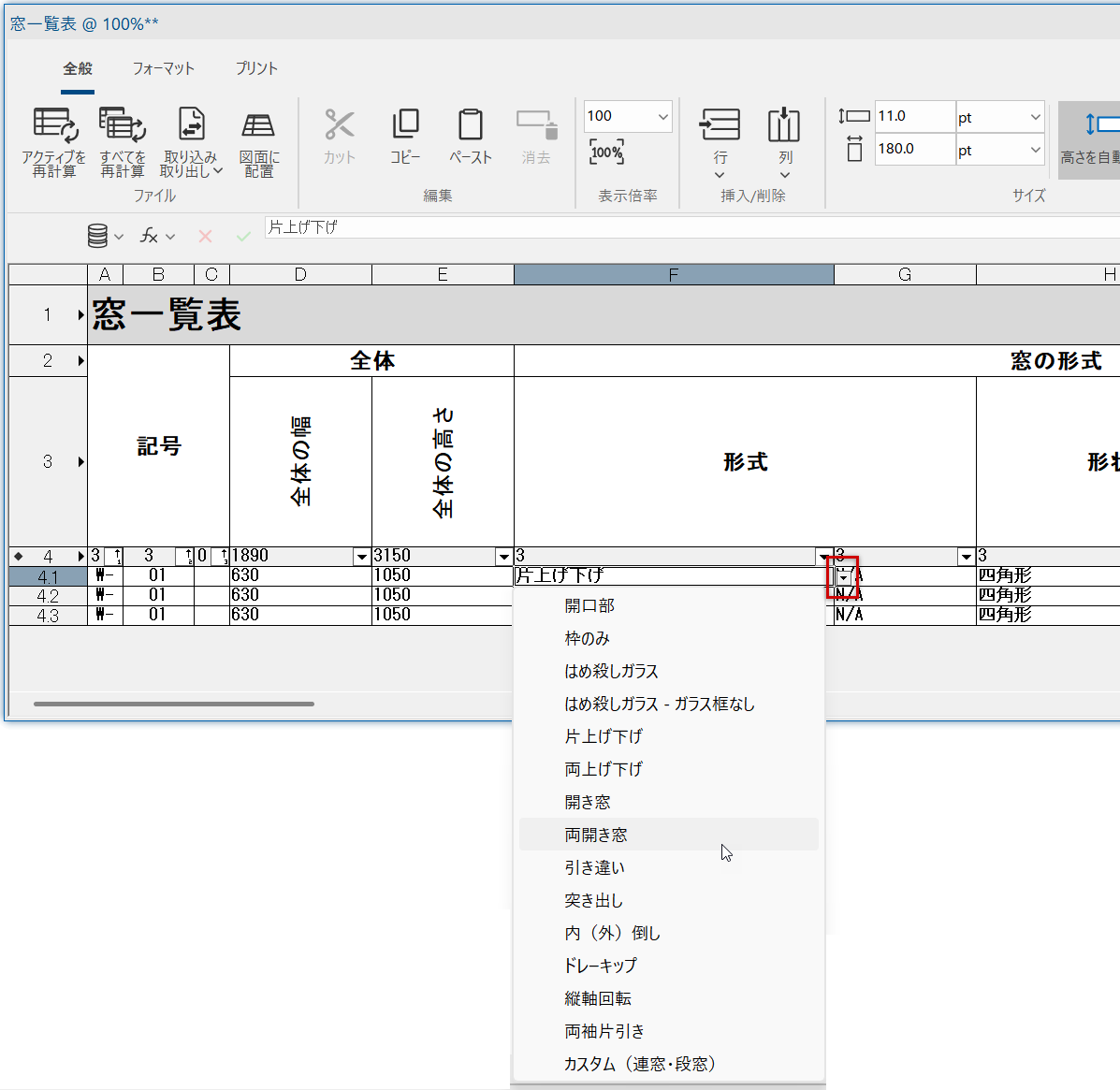Screen dimensions: 1120x1090
Task: Click the アクティブを再計算 icon
Action: tap(54, 125)
